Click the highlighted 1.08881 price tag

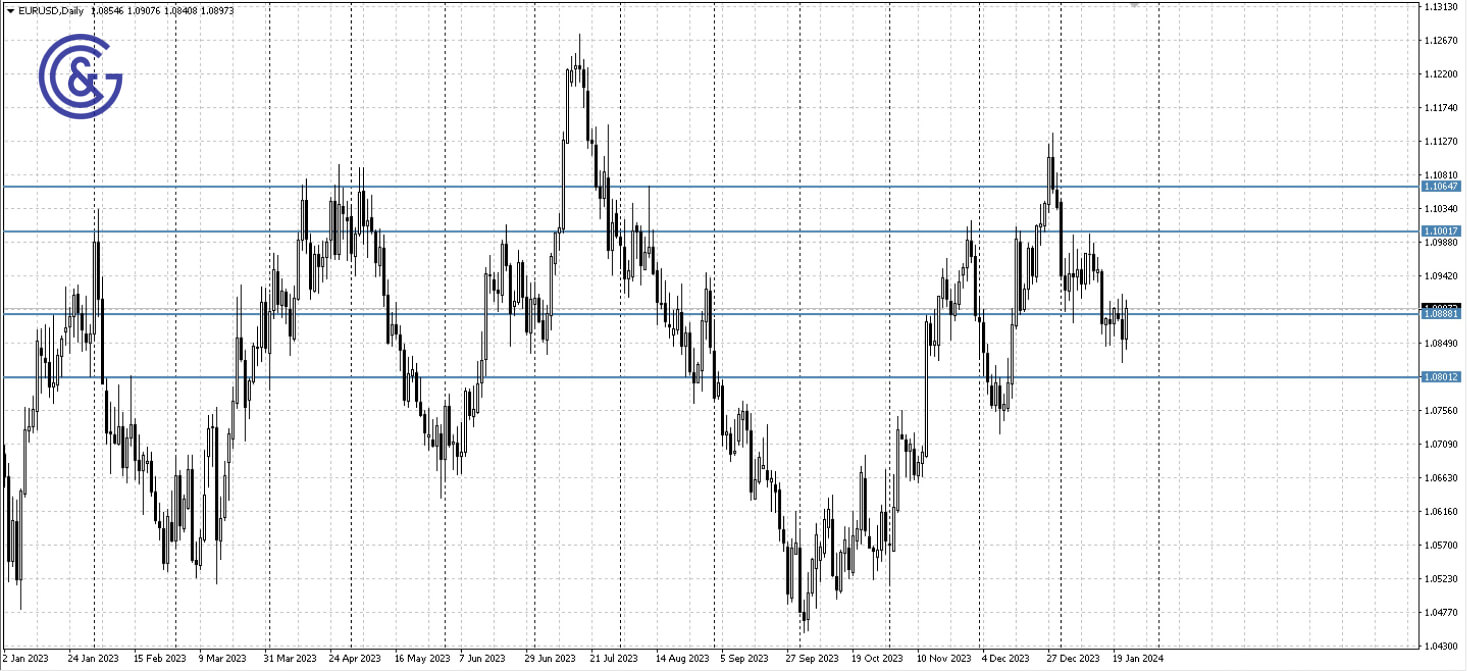[x=1440, y=314]
